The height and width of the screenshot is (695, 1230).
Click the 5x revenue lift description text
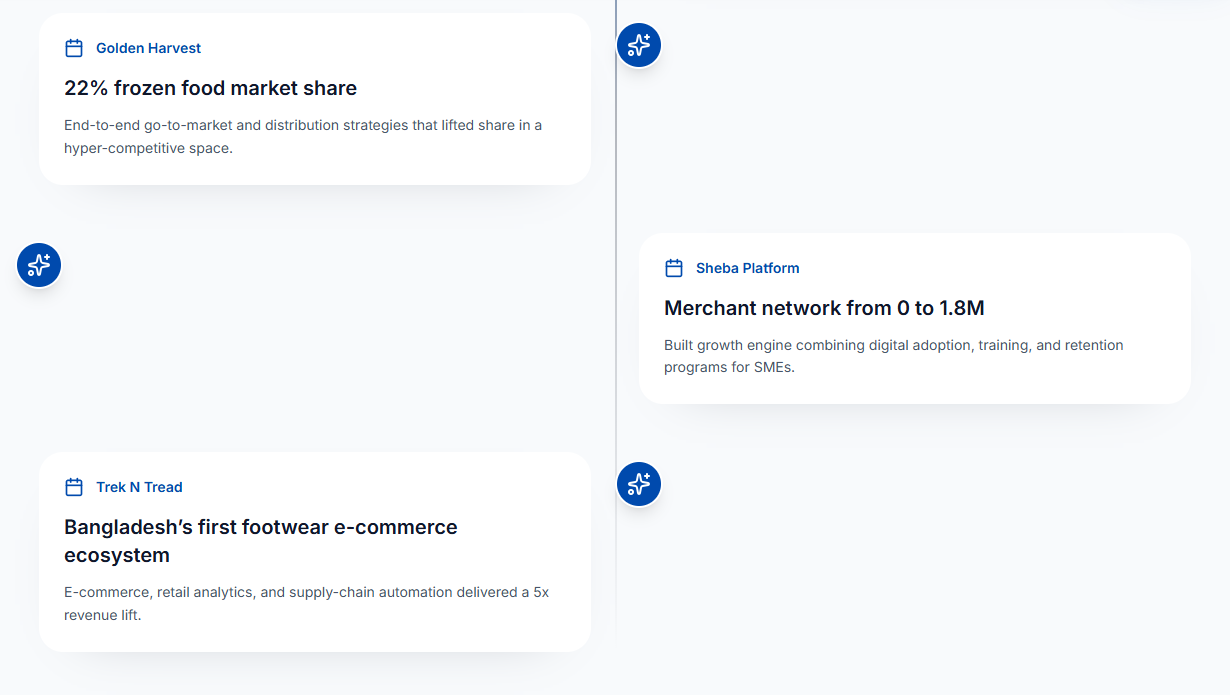306,603
